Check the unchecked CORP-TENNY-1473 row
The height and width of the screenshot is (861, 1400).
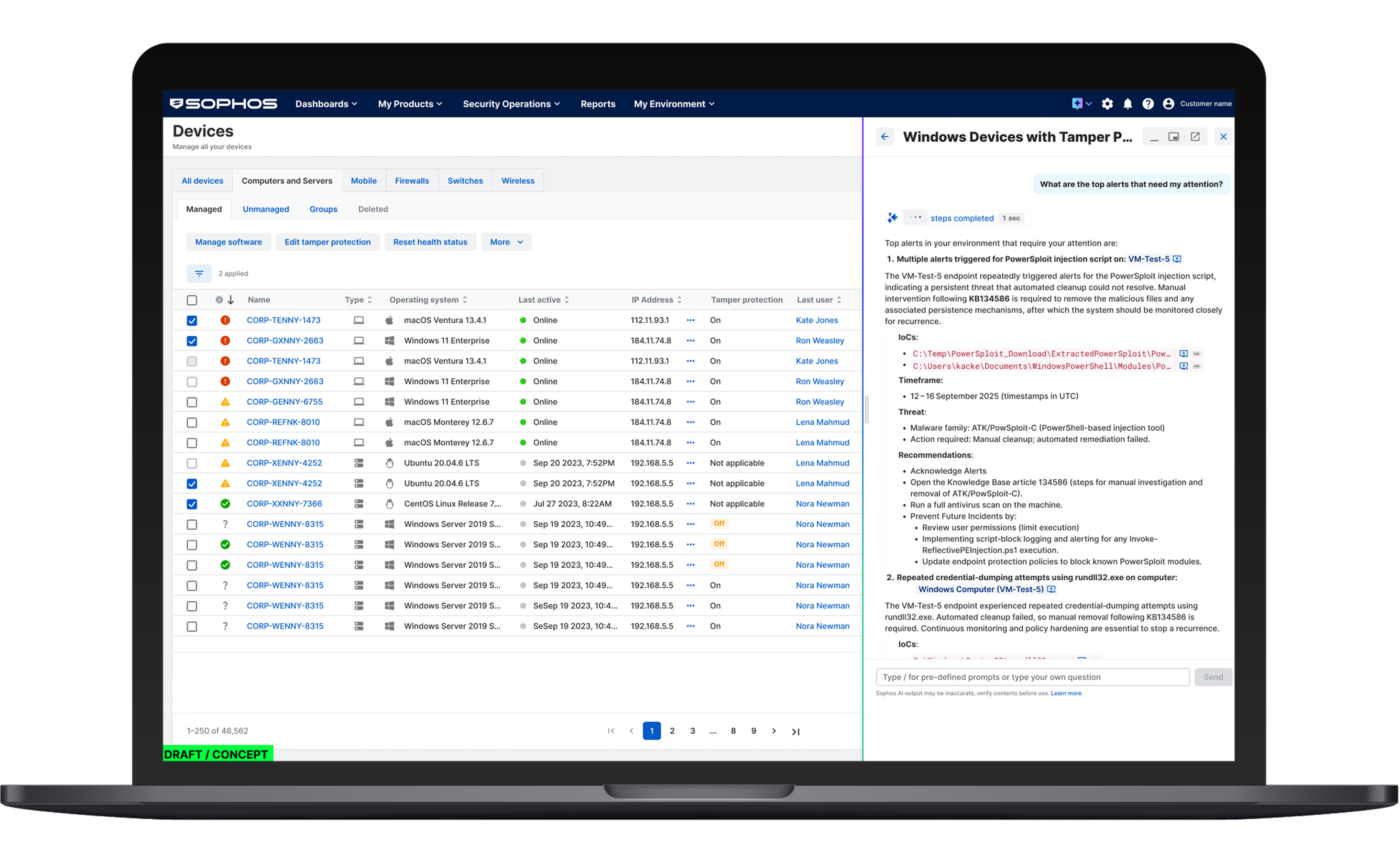[192, 361]
